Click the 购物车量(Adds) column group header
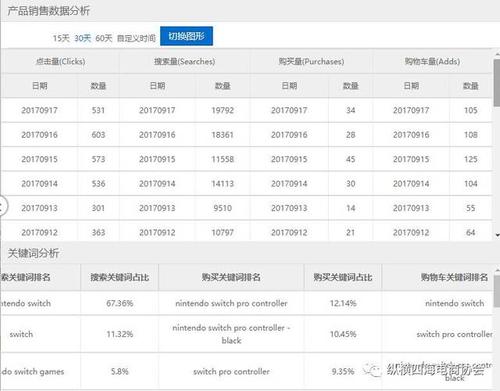Image resolution: width=500 pixels, height=391 pixels. coord(432,61)
